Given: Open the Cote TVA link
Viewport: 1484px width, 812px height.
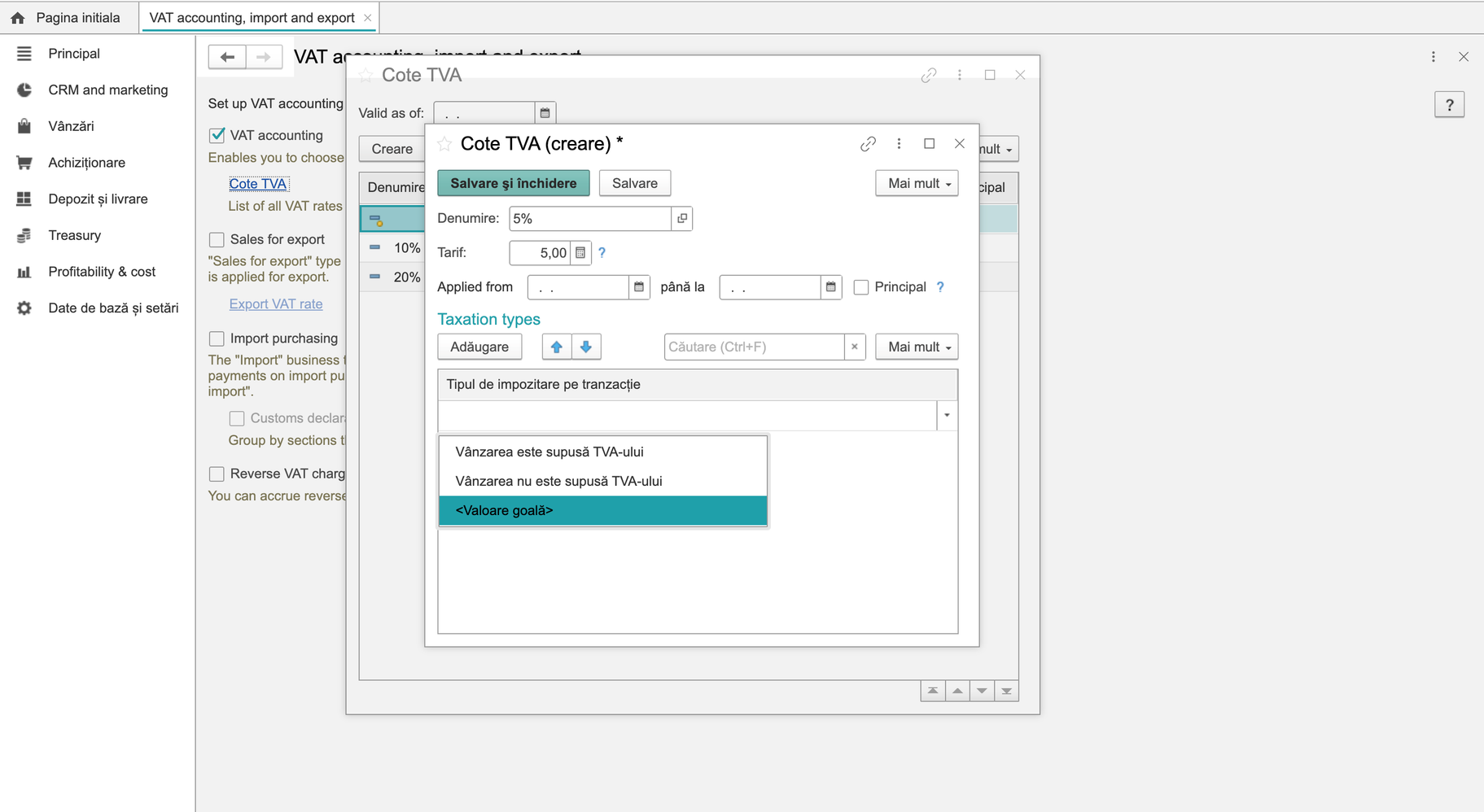Looking at the screenshot, I should (258, 184).
